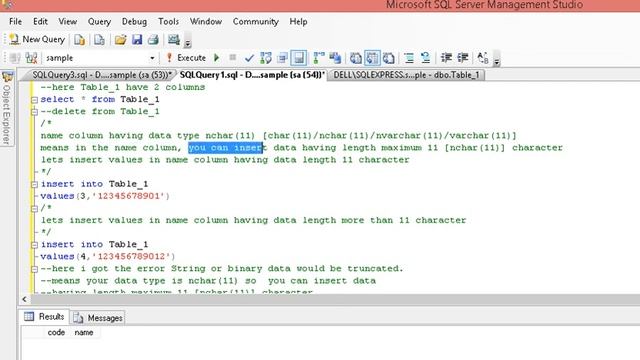Click the Change Connection icon

click(x=31, y=58)
